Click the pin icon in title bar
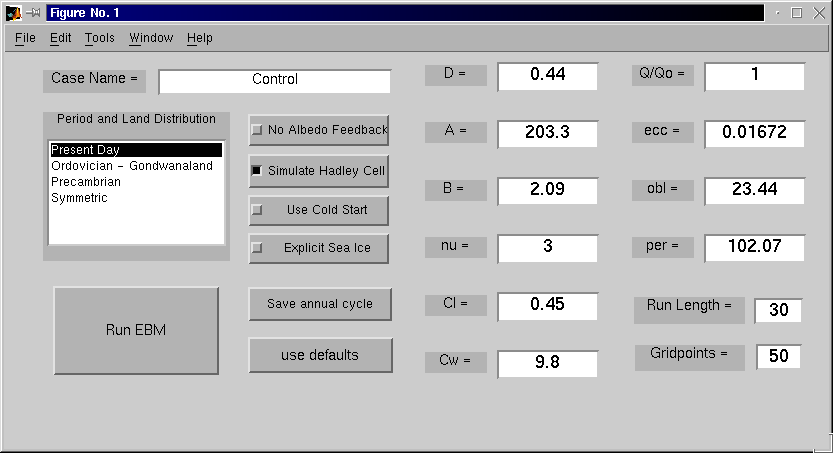Image resolution: width=833 pixels, height=453 pixels. coord(34,13)
